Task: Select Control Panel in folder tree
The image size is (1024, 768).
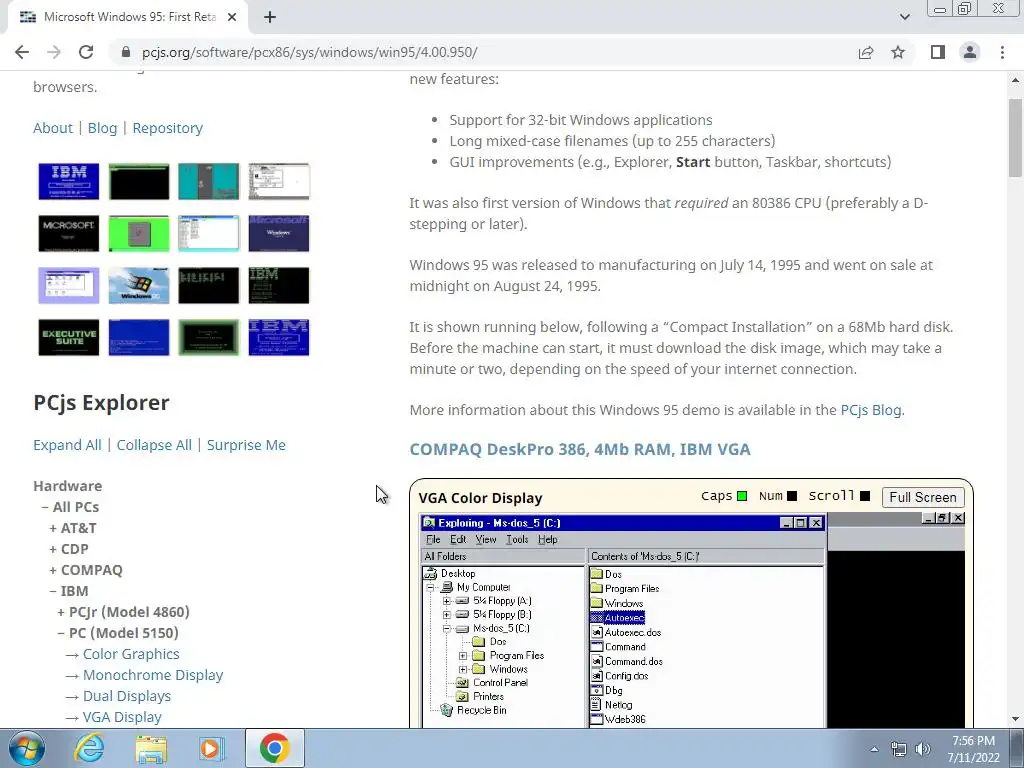Action: click(500, 682)
